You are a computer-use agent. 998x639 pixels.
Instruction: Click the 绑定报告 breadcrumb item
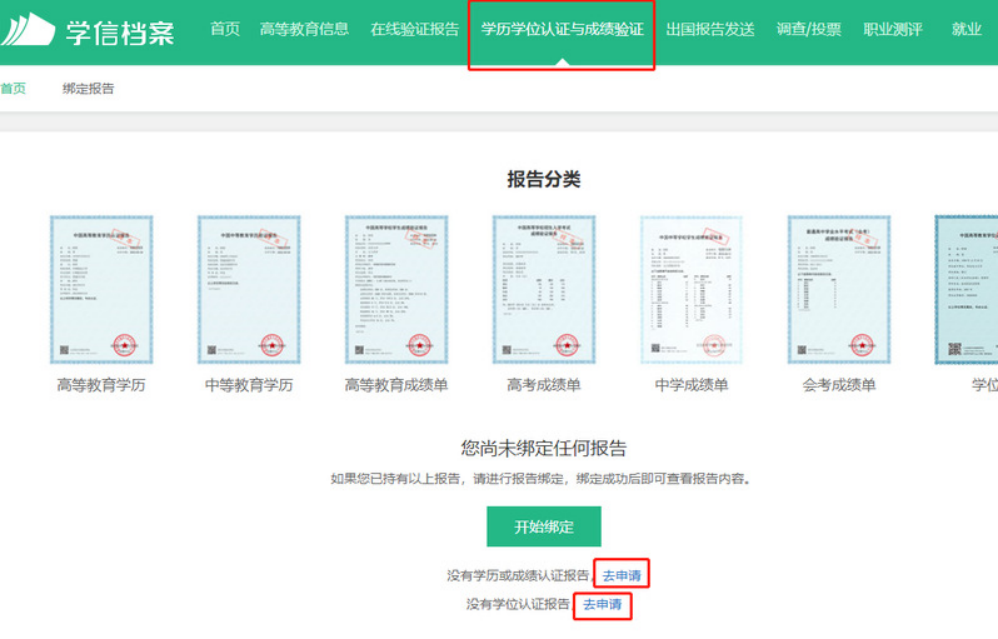click(x=88, y=89)
